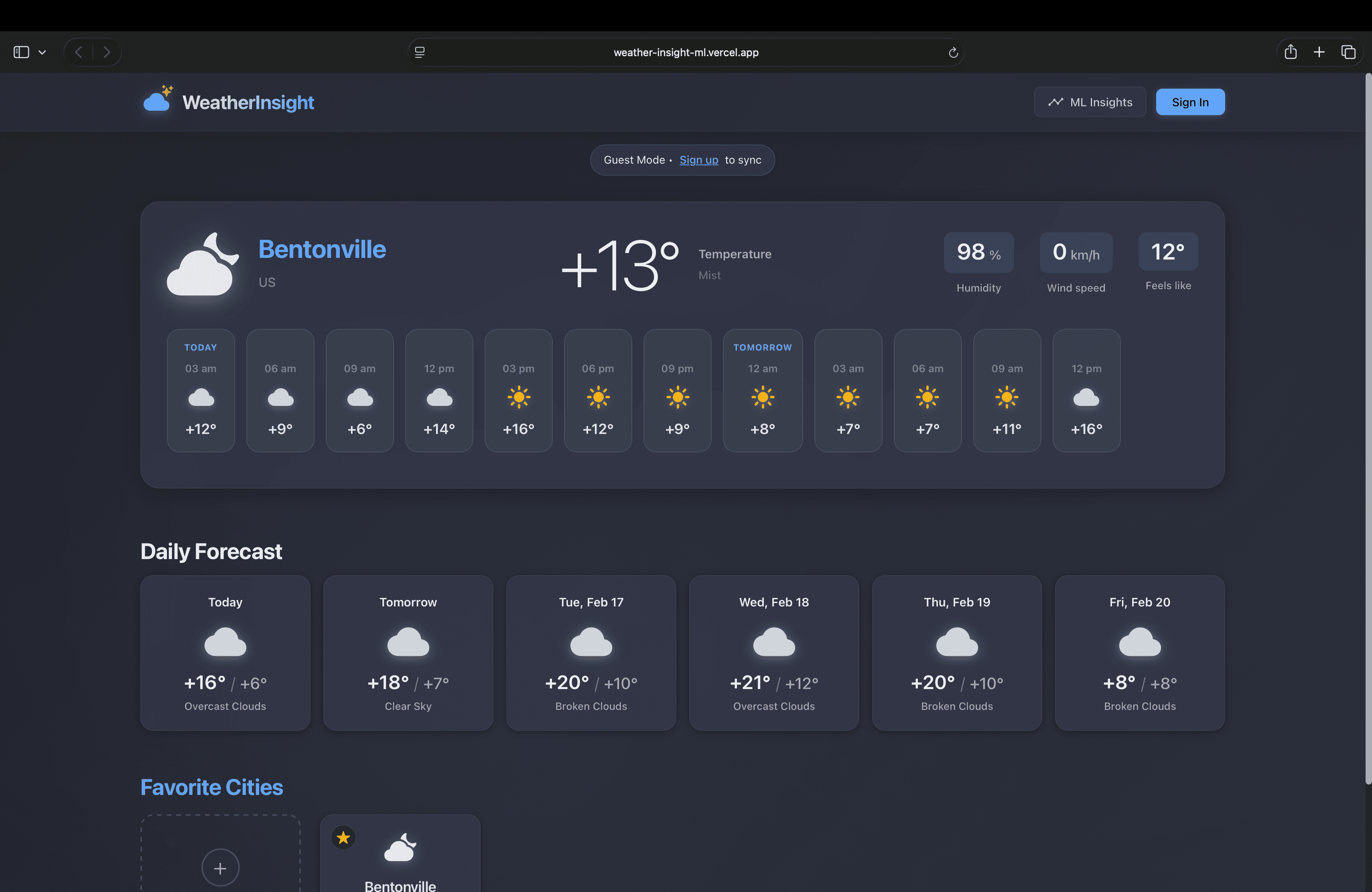Show tab overview in Safari
This screenshot has width=1372, height=892.
coord(1348,52)
